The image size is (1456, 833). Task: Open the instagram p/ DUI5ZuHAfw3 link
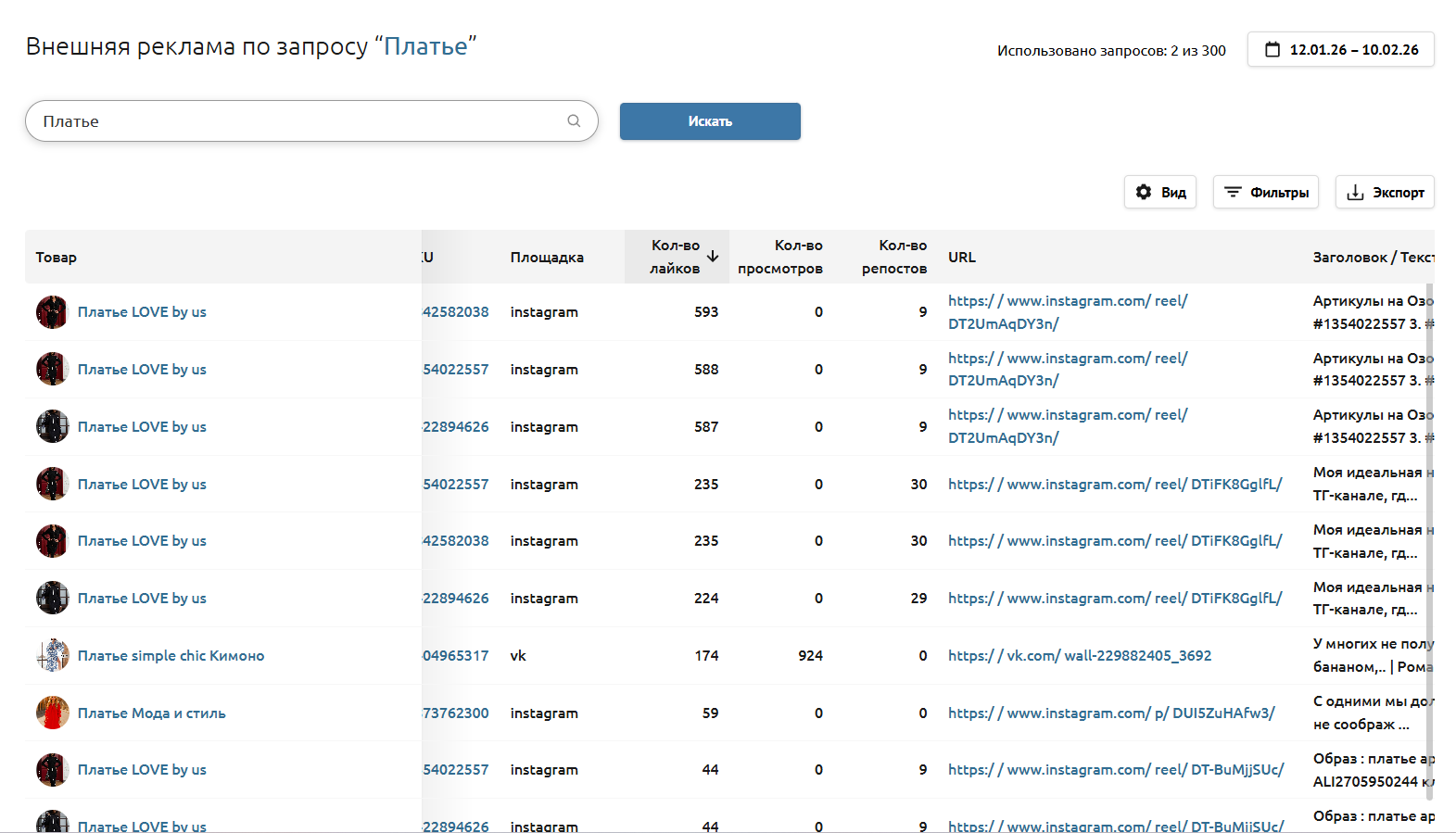pyautogui.click(x=1111, y=713)
